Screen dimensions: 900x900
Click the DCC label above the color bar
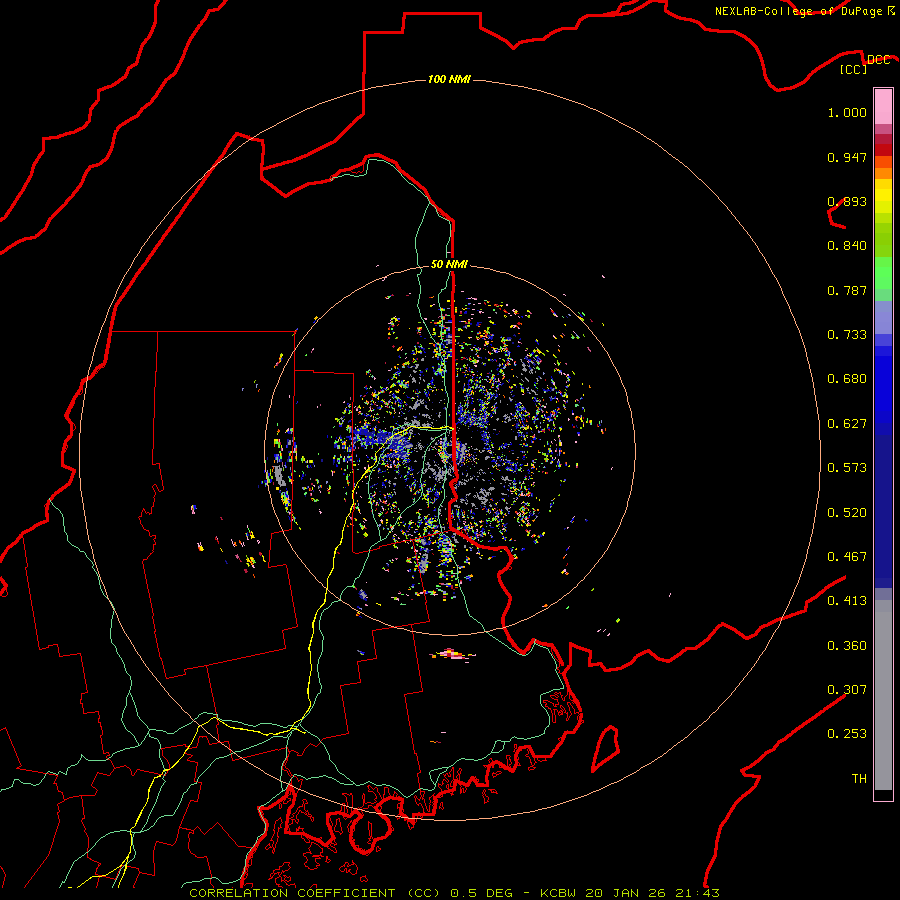tap(878, 60)
